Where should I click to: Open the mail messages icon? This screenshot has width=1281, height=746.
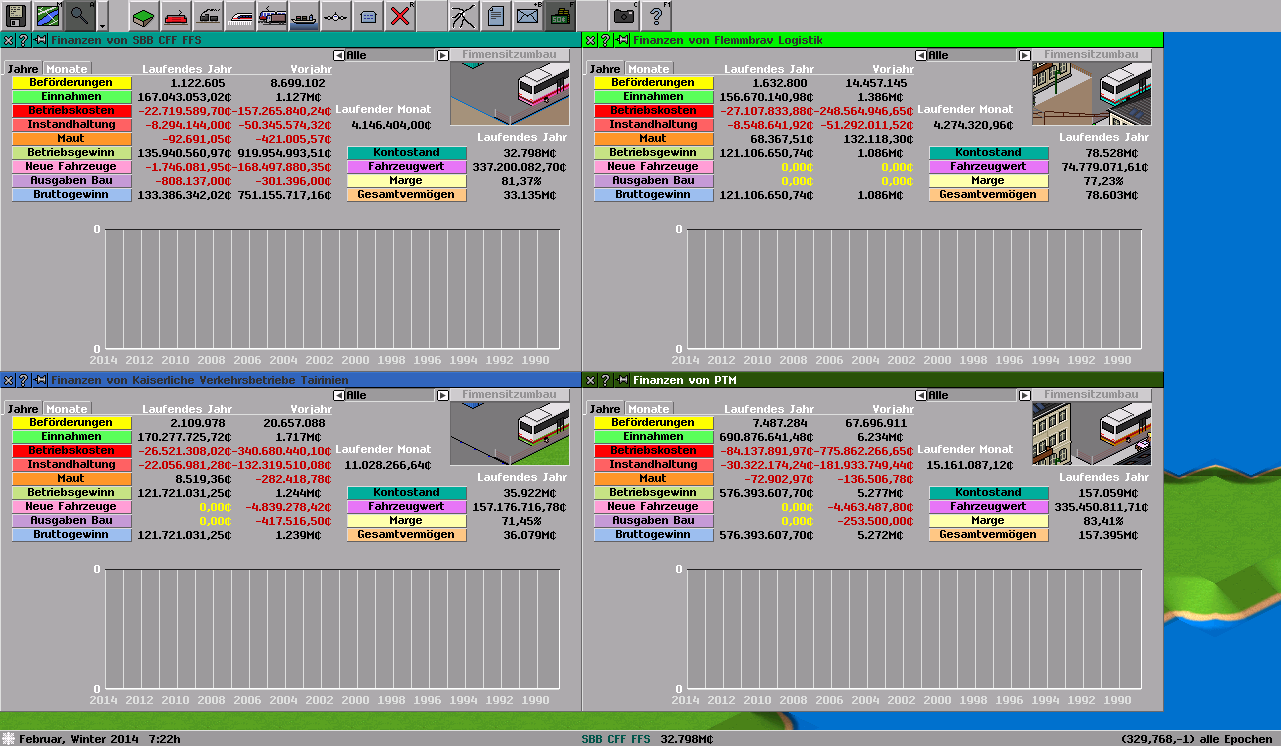coord(527,15)
